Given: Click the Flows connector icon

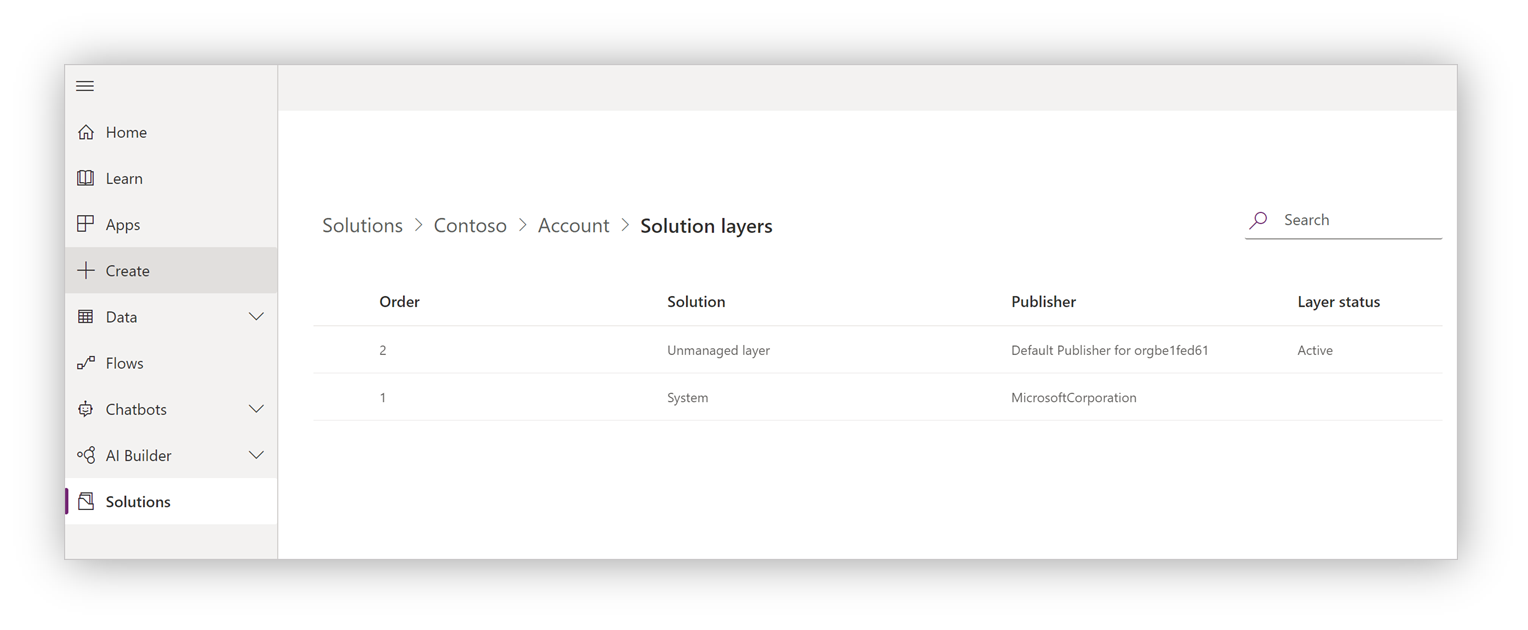Looking at the screenshot, I should pyautogui.click(x=86, y=363).
